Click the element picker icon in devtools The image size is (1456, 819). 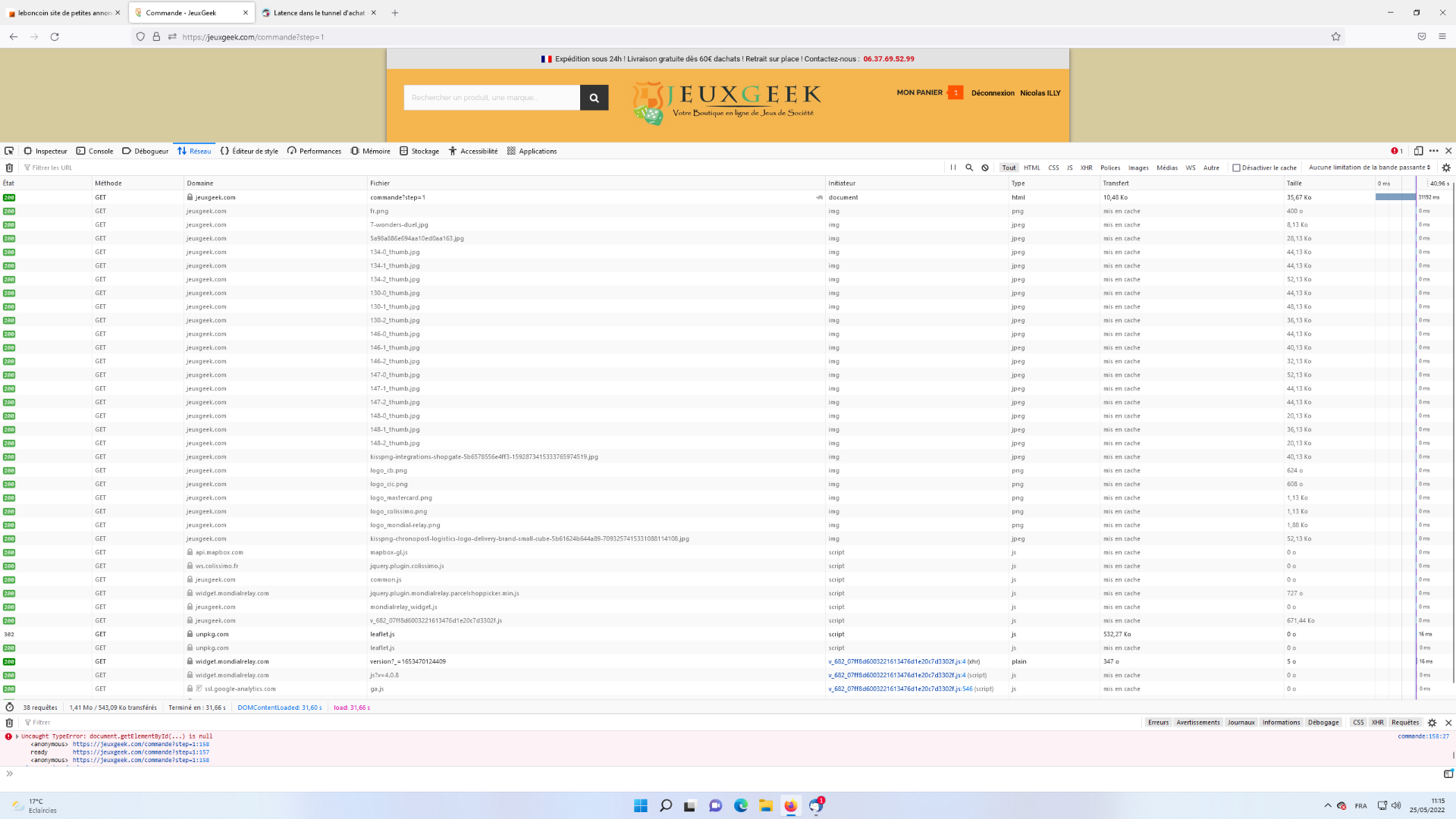(9, 151)
